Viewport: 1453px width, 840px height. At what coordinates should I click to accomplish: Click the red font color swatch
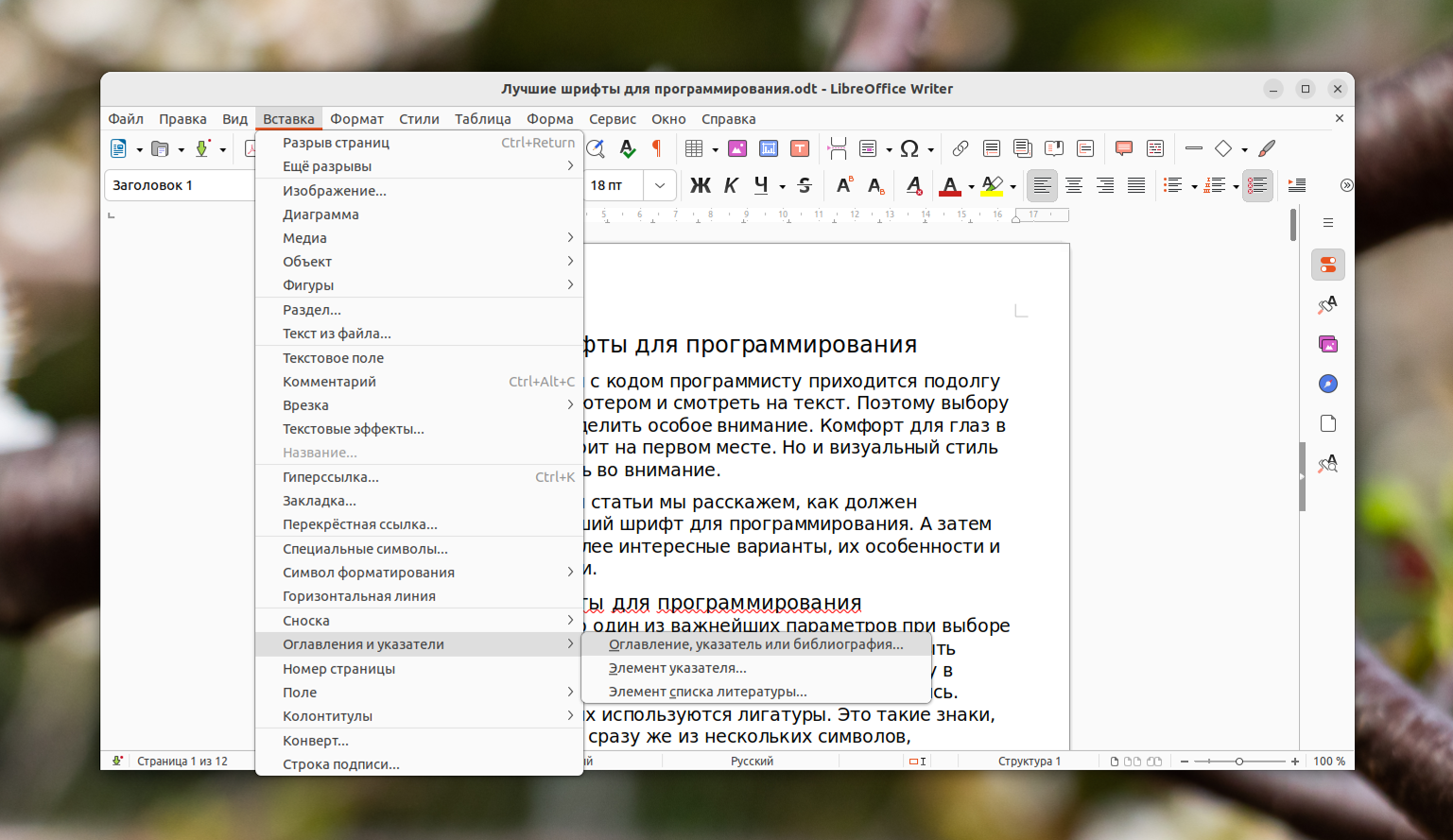point(949,186)
